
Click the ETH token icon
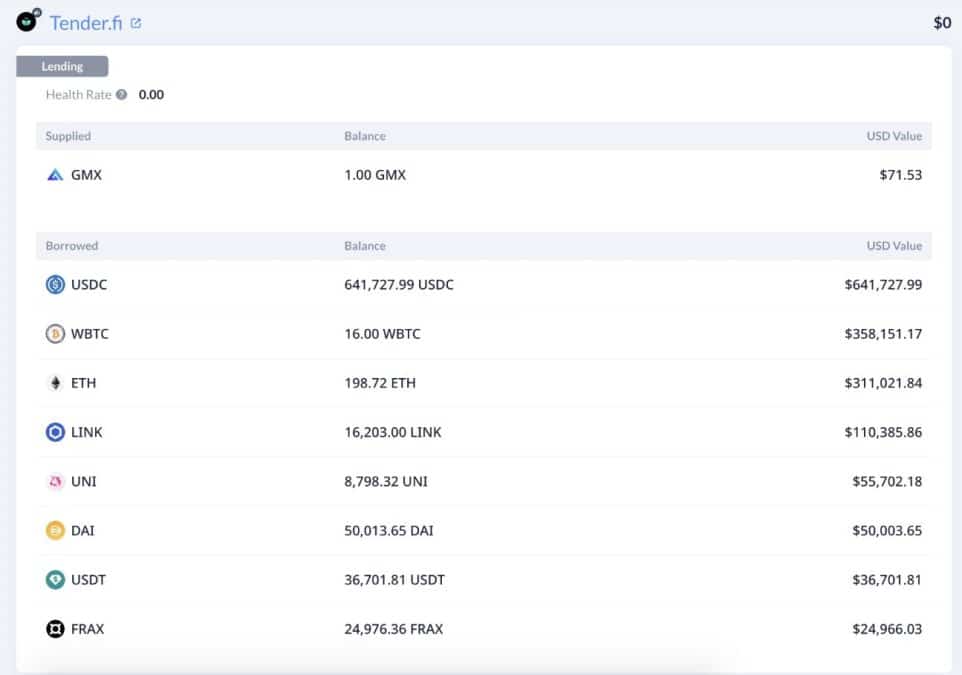pyautogui.click(x=55, y=383)
